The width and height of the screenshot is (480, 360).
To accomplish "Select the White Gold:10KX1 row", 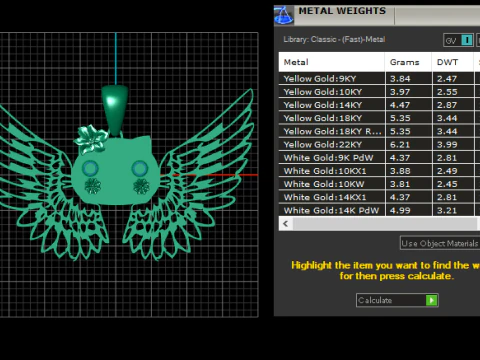I will (379, 171).
